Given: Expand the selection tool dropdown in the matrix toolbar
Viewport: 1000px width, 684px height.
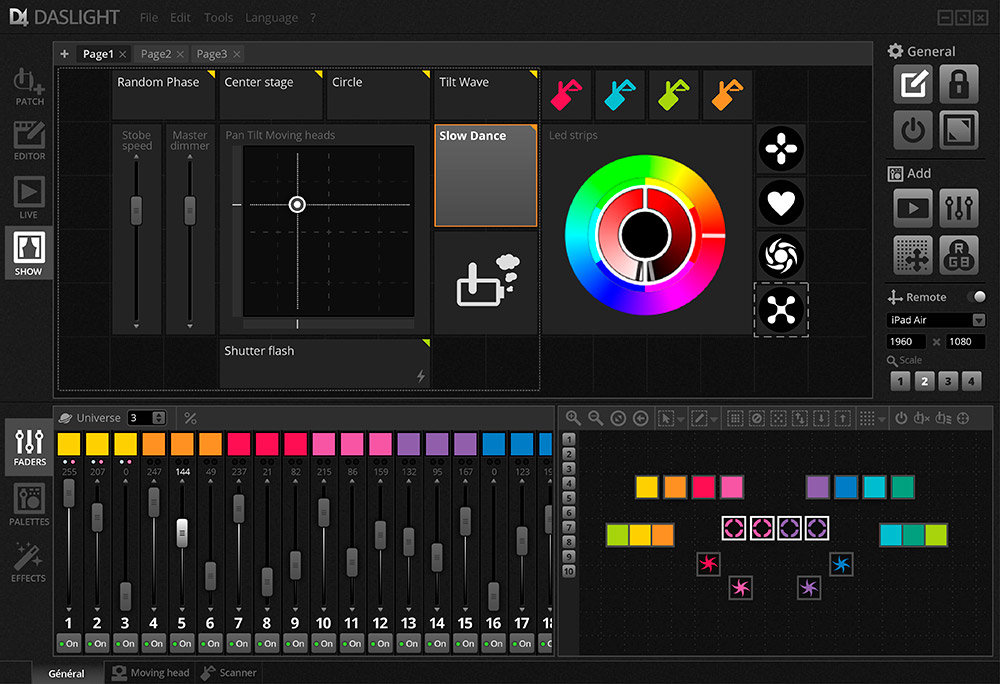Looking at the screenshot, I should 680,419.
